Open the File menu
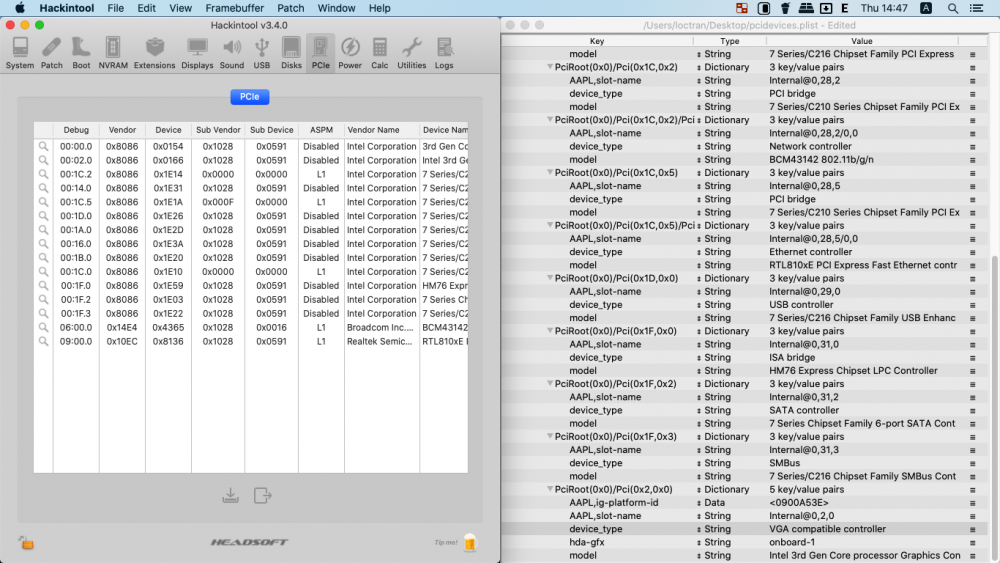Image resolution: width=1000 pixels, height=563 pixels. [115, 8]
